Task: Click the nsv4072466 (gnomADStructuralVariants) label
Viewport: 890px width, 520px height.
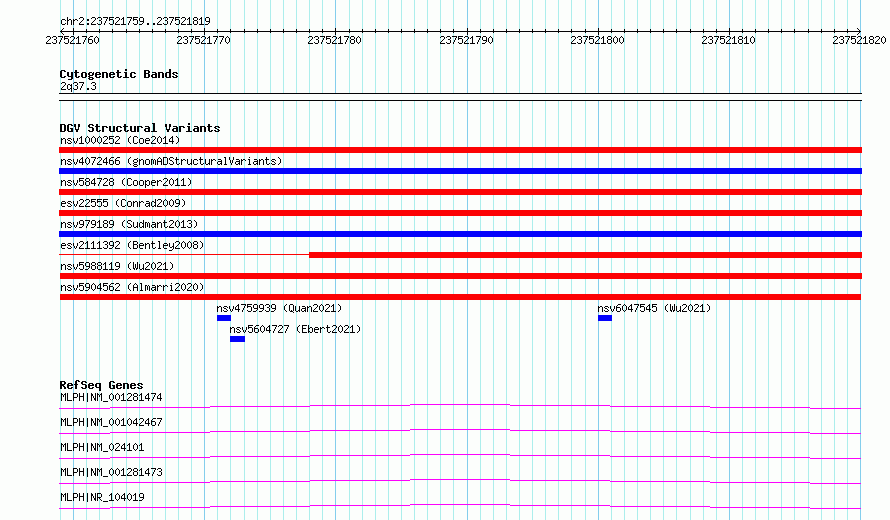Action: pyautogui.click(x=171, y=161)
